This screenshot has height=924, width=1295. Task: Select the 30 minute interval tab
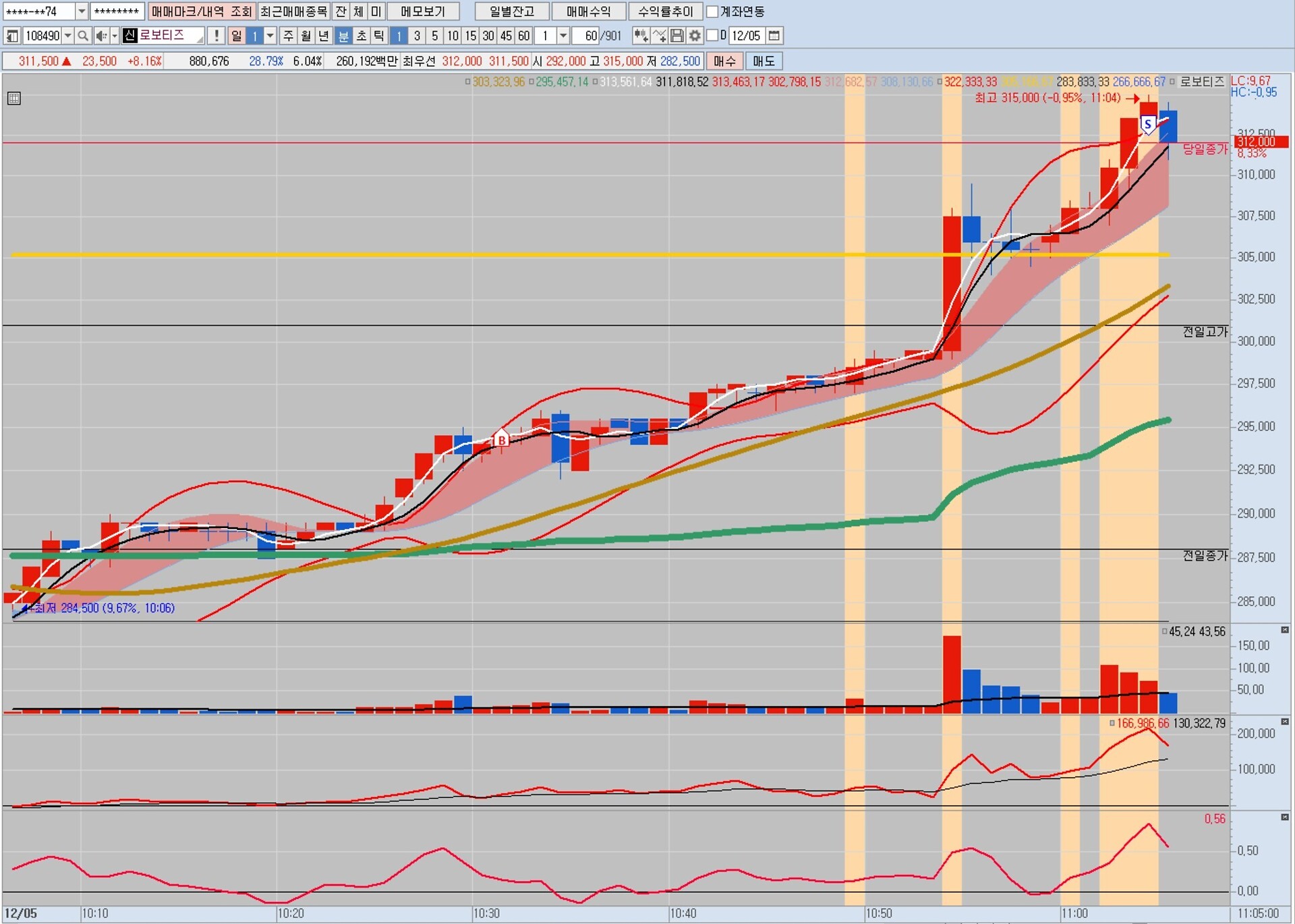tap(488, 36)
